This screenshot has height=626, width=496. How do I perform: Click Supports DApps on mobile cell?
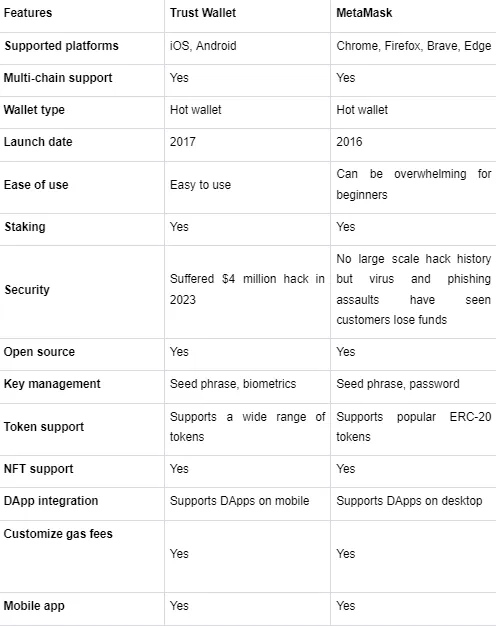point(239,501)
